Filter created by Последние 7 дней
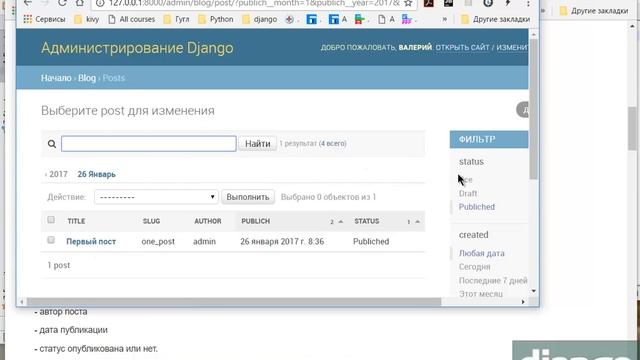Viewport: 640px width, 360px height. point(493,280)
